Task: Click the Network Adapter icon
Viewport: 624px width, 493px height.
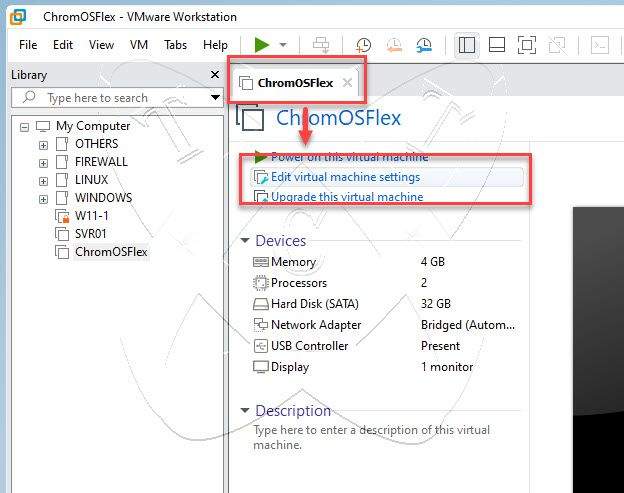Action: [x=261, y=325]
